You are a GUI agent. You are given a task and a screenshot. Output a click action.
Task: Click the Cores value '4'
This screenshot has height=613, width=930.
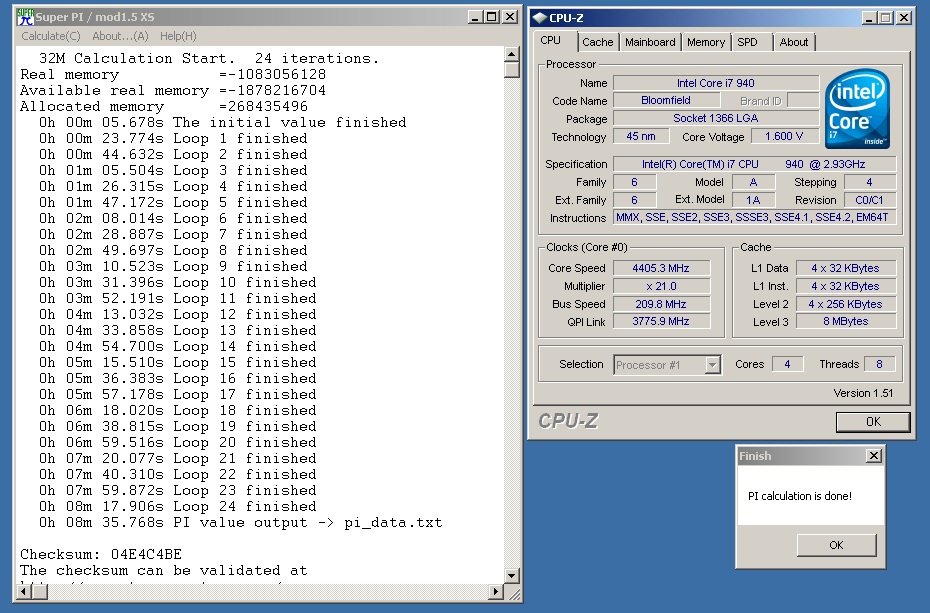point(787,364)
